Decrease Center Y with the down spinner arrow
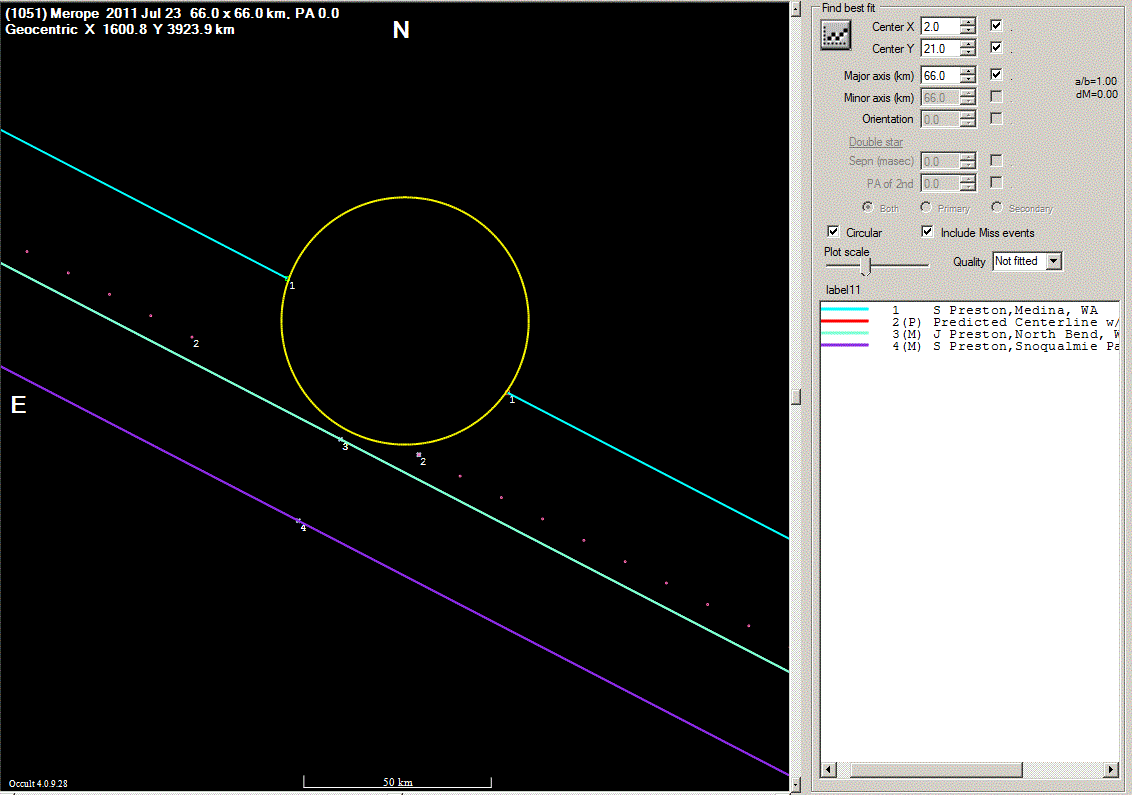 967,53
